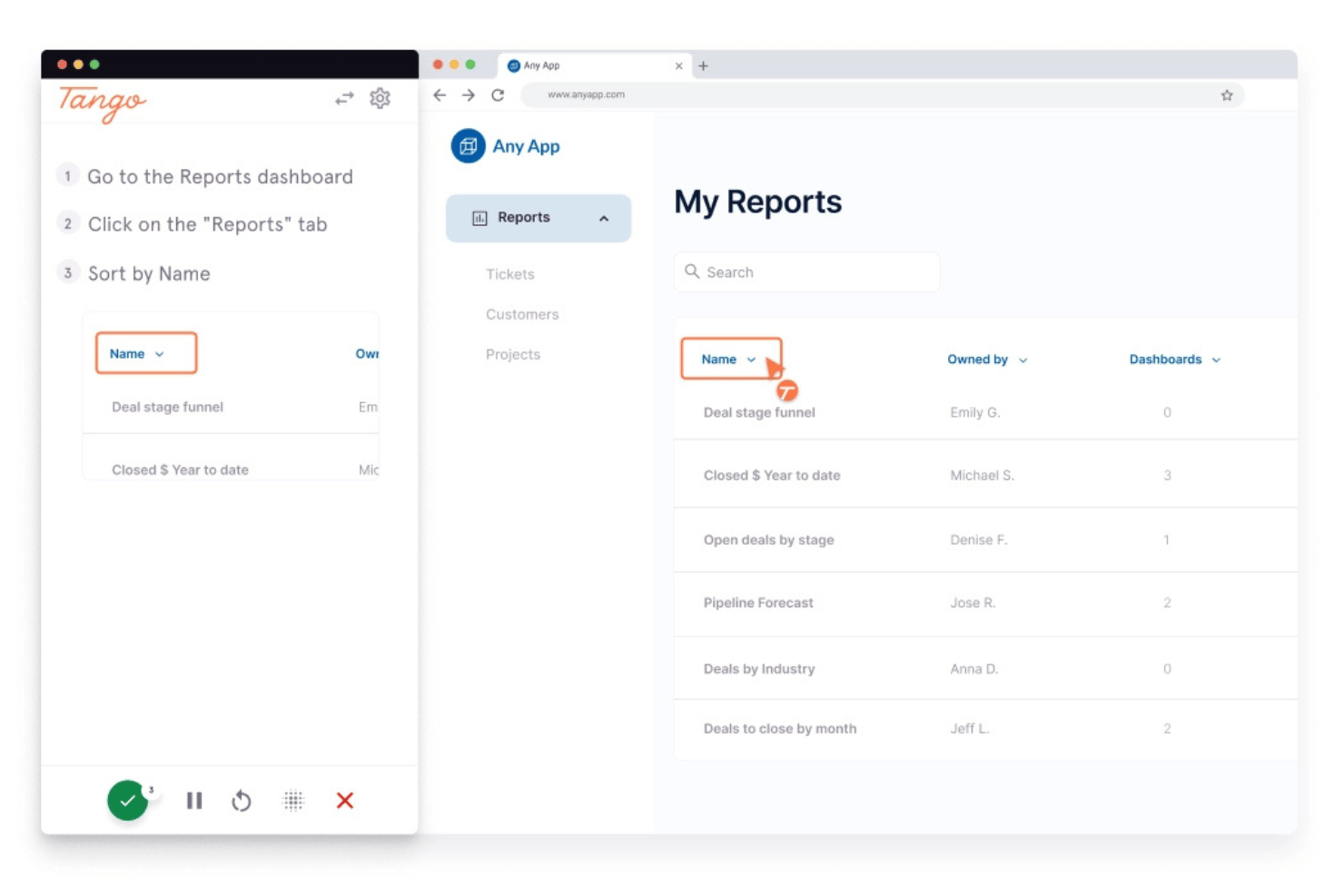Click the Search reports field

(x=806, y=272)
